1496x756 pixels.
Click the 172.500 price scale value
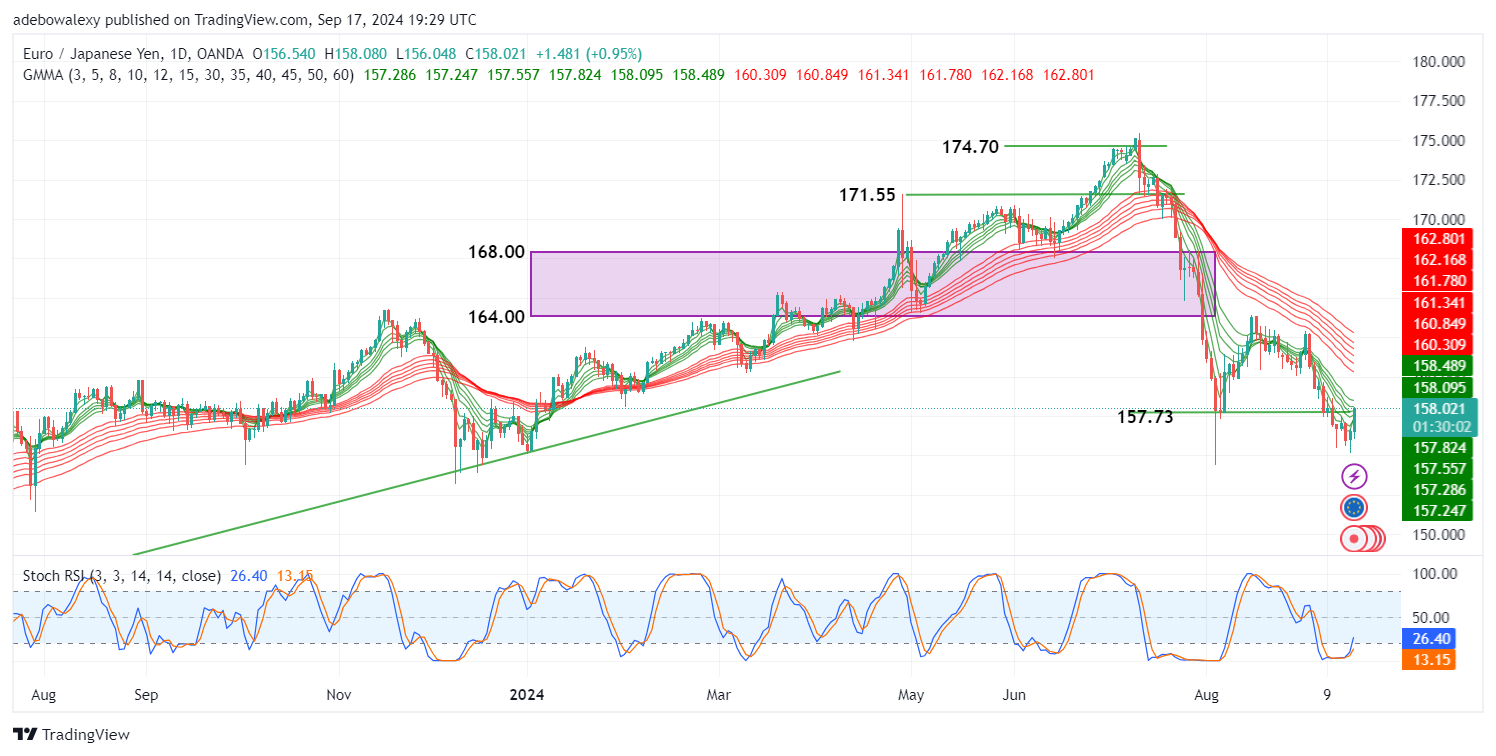1437,180
